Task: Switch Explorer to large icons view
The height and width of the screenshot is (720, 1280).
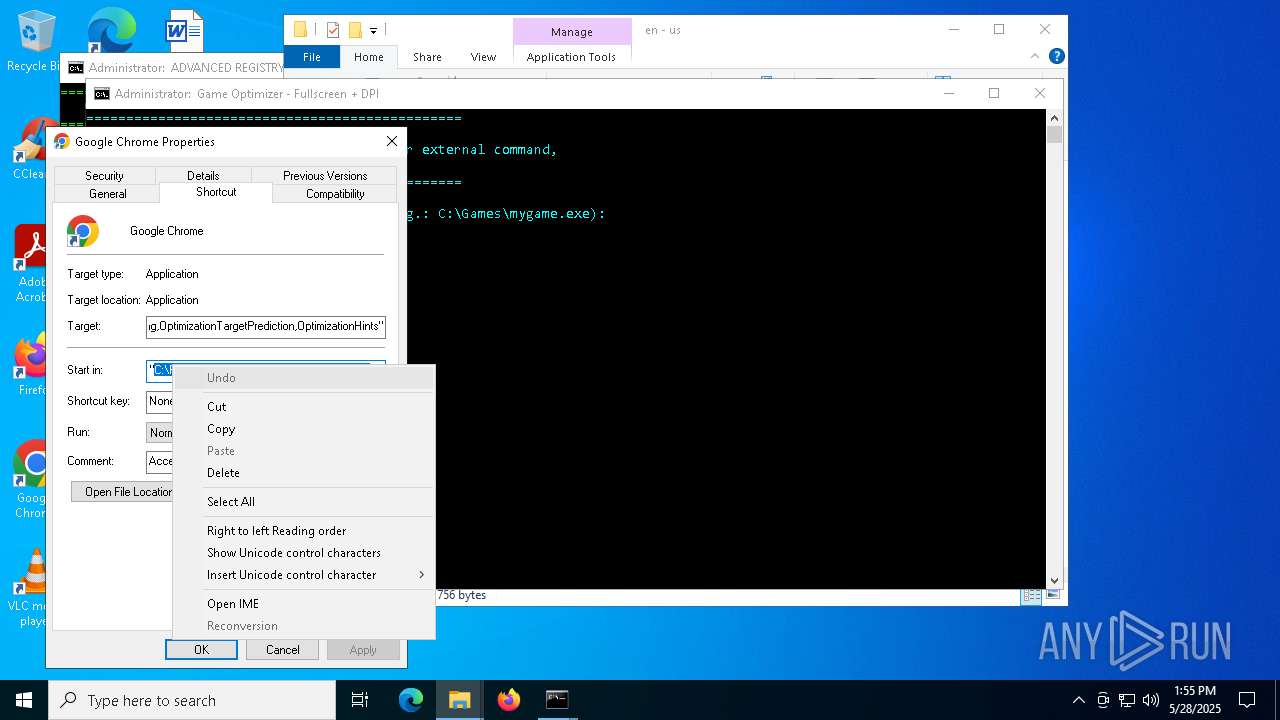Action: [1051, 596]
